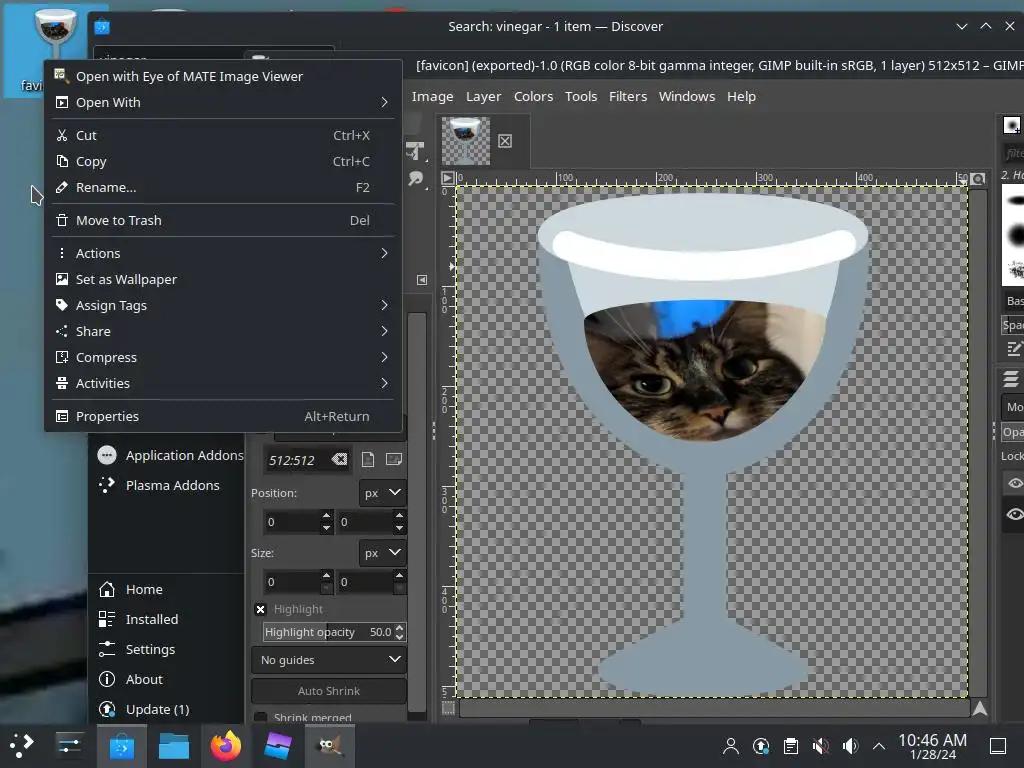This screenshot has width=1024, height=768.
Task: Clear the 512:512 aspect ratio field
Action: 340,460
